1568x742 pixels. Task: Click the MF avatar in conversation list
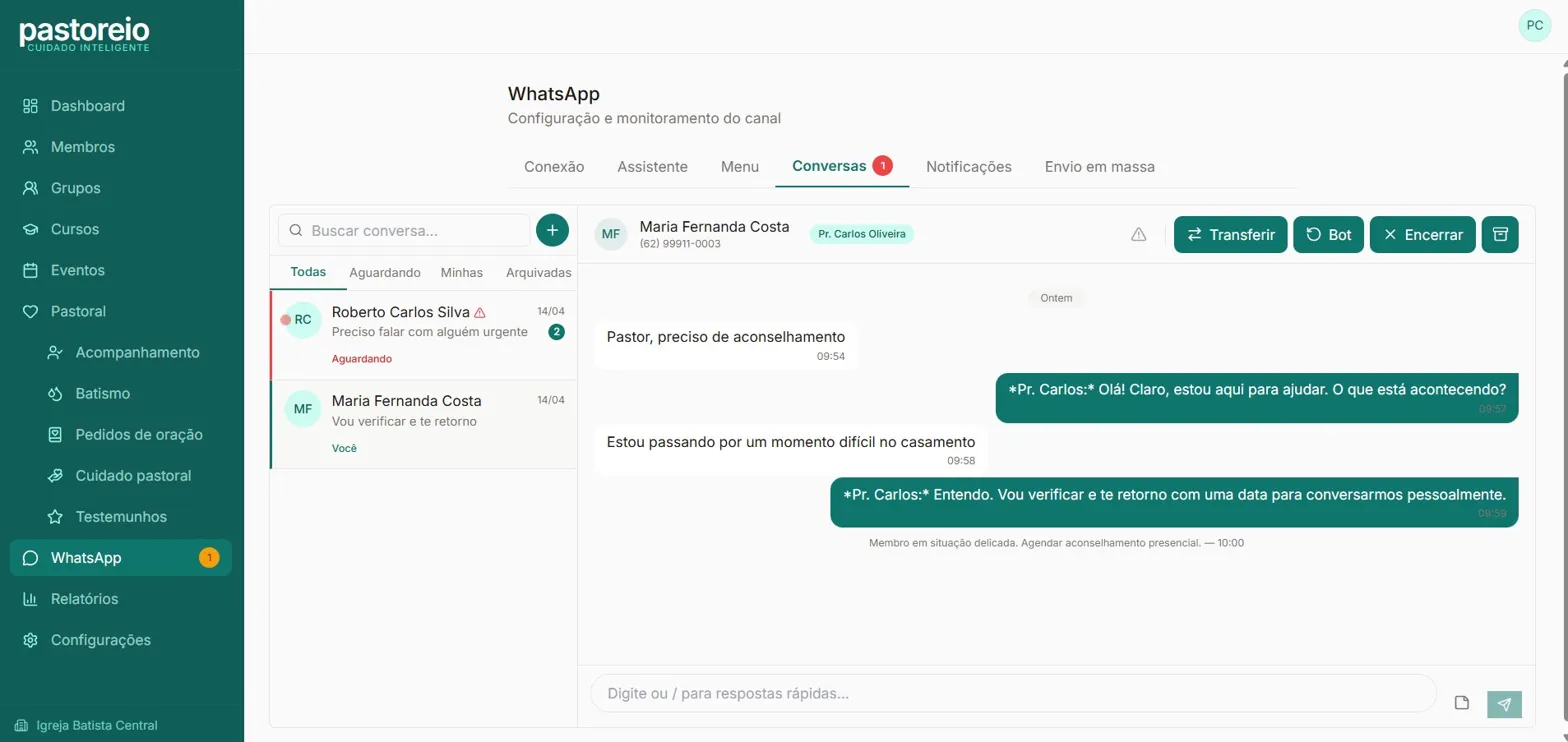click(x=302, y=409)
